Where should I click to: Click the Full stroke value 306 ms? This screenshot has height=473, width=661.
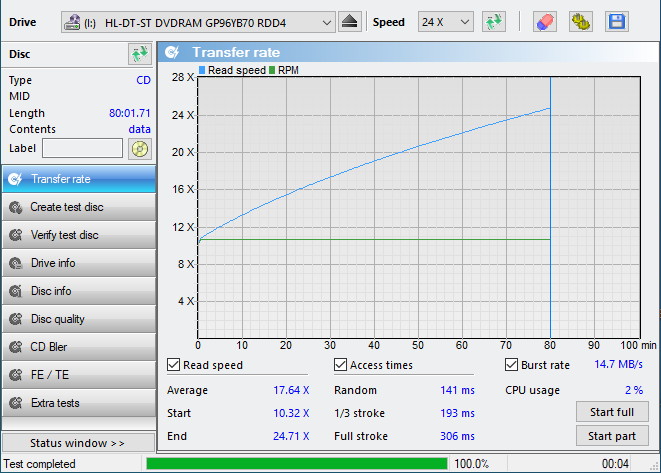point(457,436)
